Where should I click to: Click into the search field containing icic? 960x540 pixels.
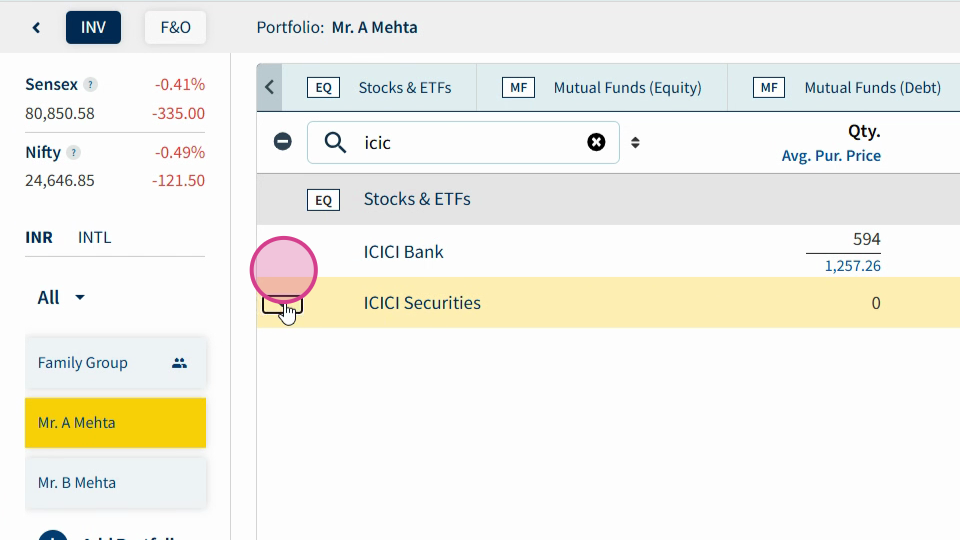point(463,143)
